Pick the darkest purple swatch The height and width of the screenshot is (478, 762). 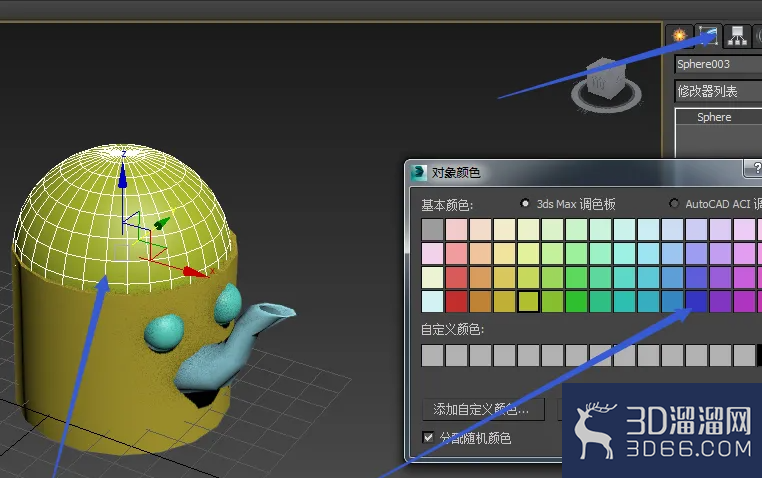pyautogui.click(x=720, y=301)
